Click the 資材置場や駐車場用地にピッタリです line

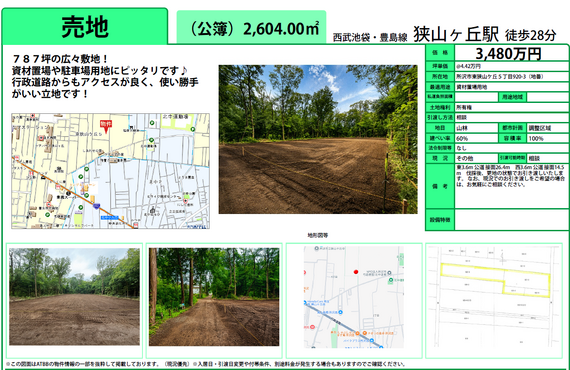100,70
